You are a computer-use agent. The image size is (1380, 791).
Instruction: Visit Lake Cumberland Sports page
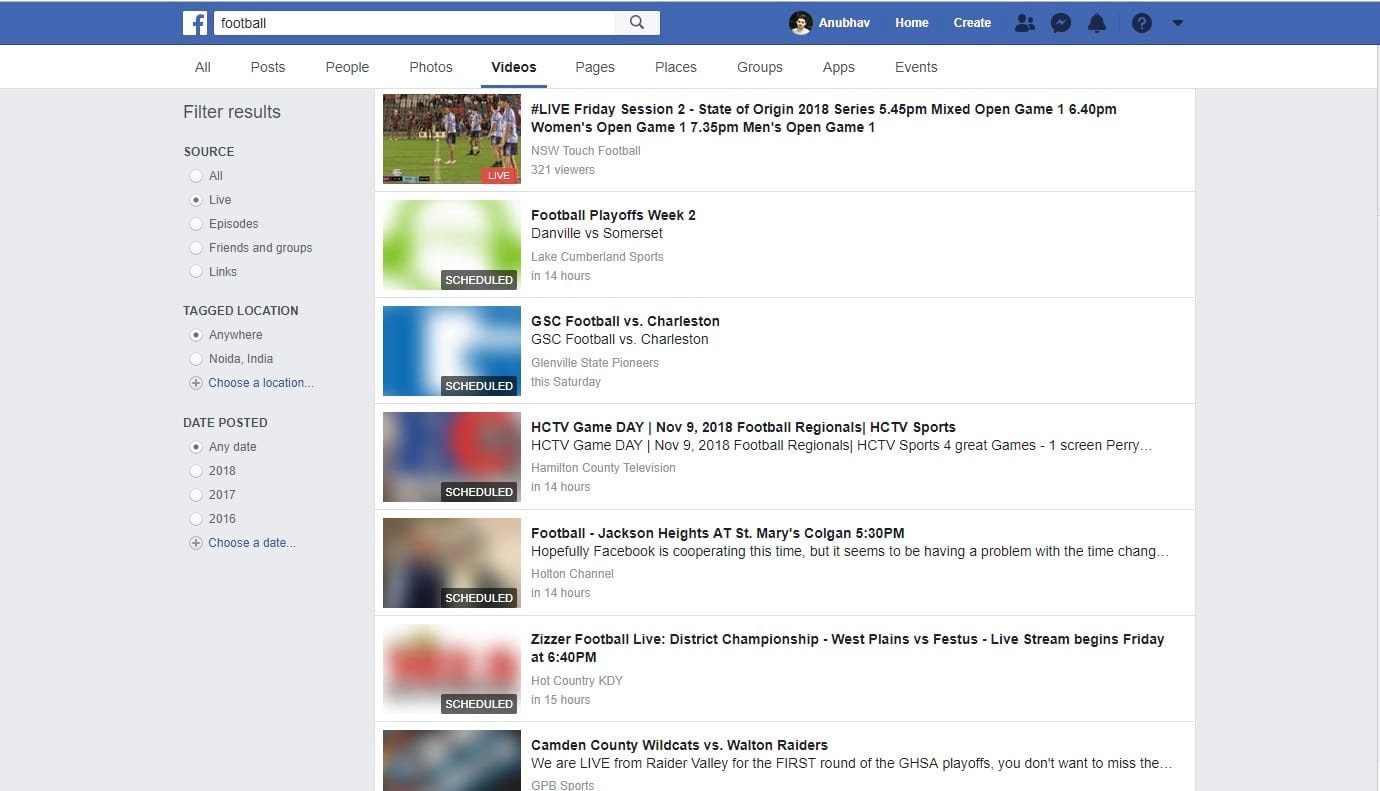click(x=597, y=257)
